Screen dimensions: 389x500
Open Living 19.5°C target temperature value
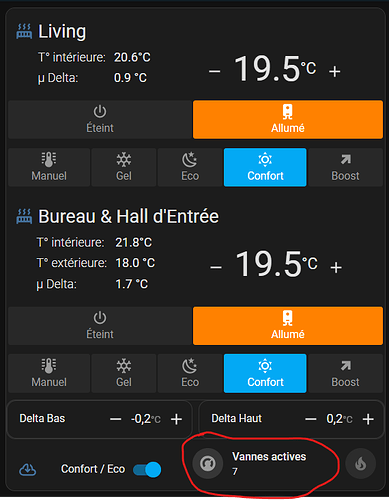pyautogui.click(x=275, y=69)
